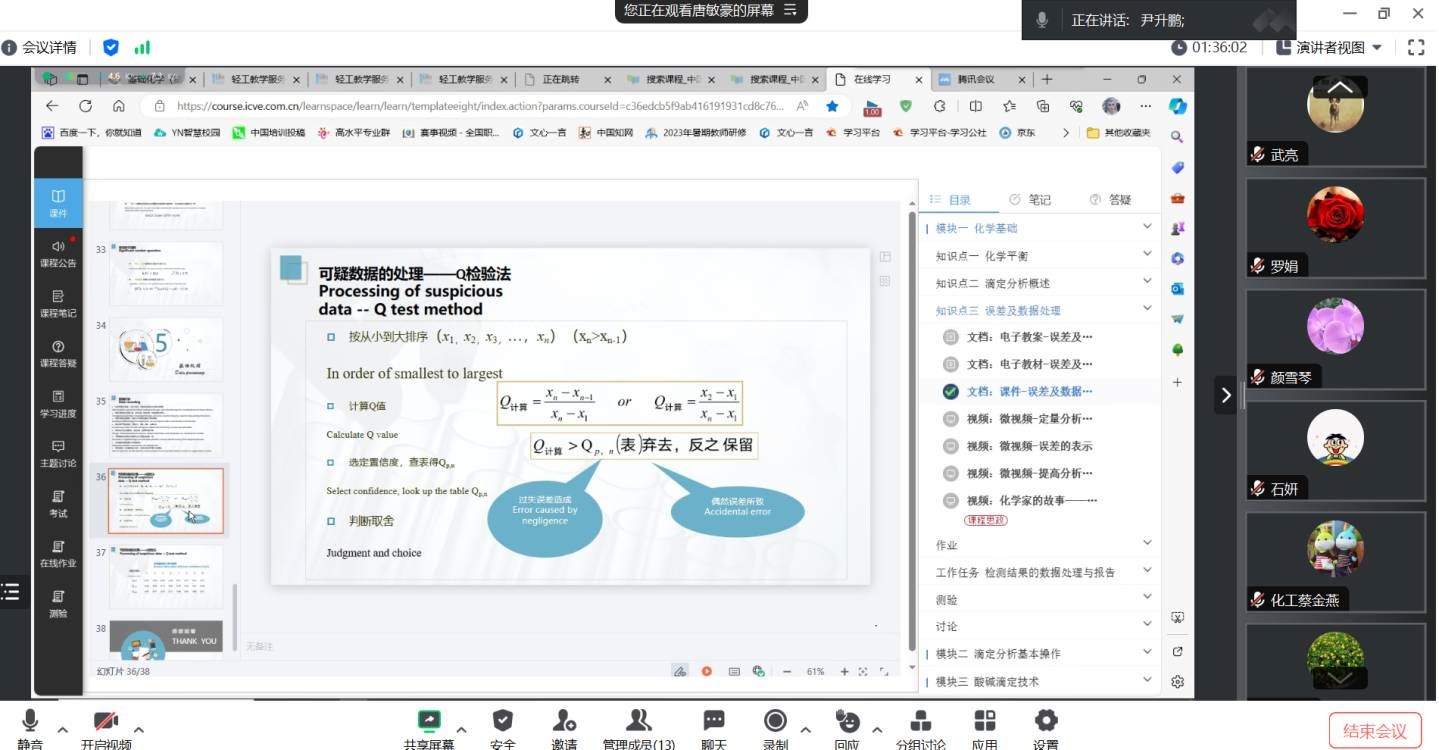1439x750 pixels.
Task: Toggle fullscreen mode in top-right corner
Action: click(x=1415, y=47)
